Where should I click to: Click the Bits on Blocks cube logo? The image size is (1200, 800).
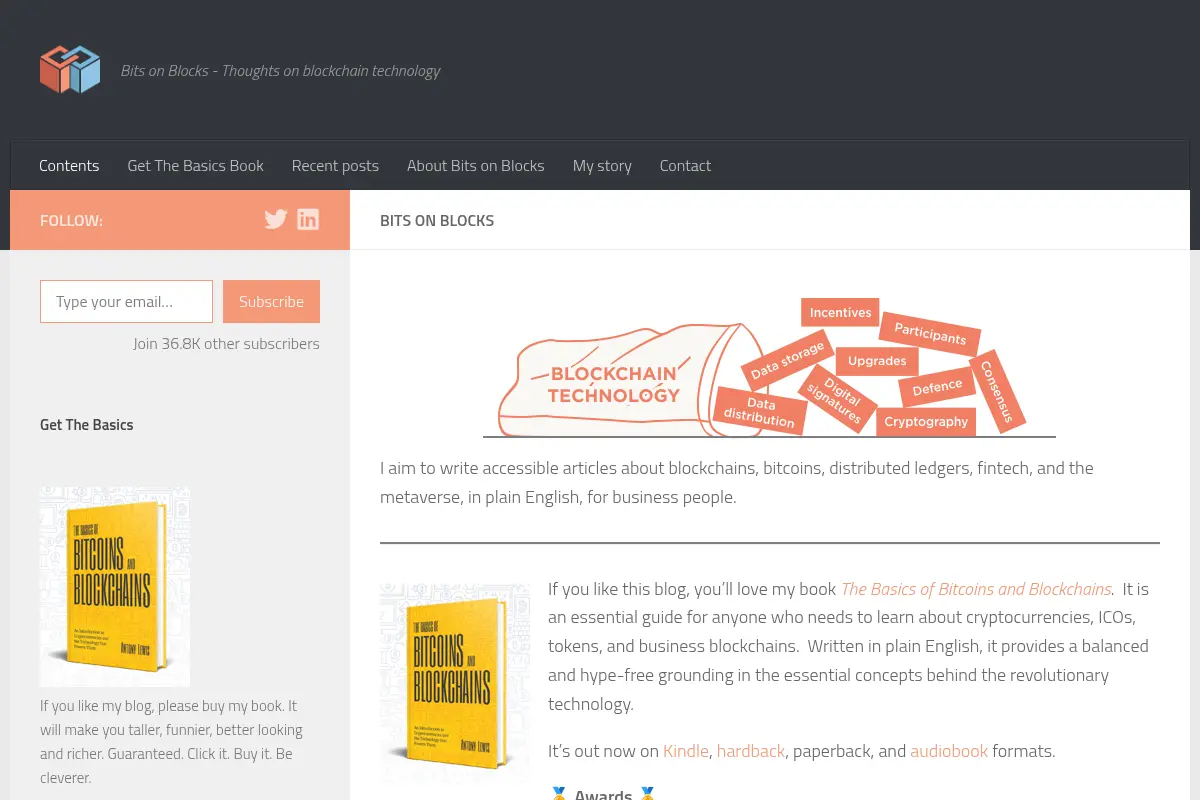click(x=70, y=70)
